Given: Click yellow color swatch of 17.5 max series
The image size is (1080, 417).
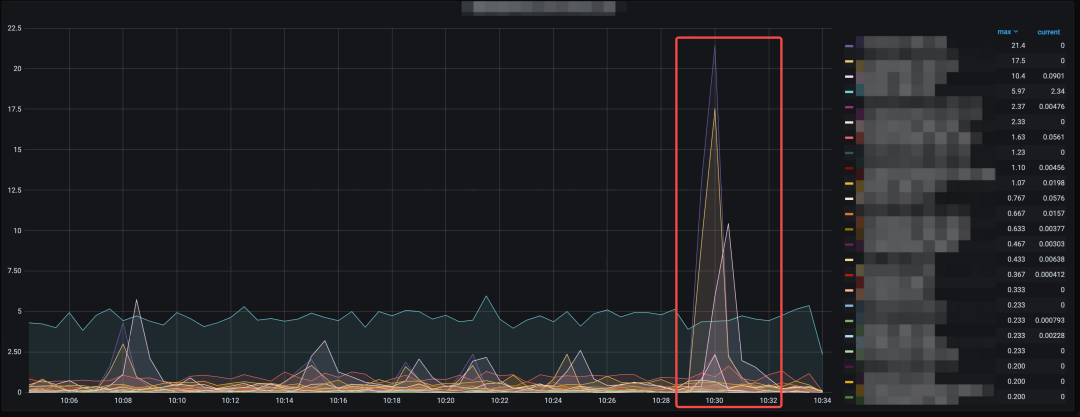Looking at the screenshot, I should (849, 61).
